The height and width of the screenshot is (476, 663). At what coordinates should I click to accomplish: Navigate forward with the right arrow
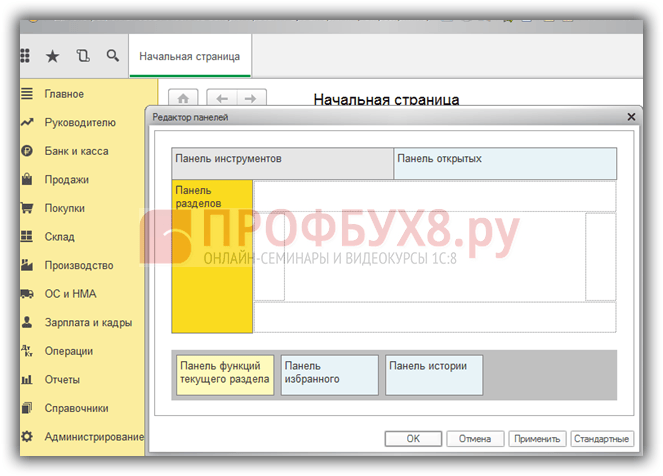251,98
